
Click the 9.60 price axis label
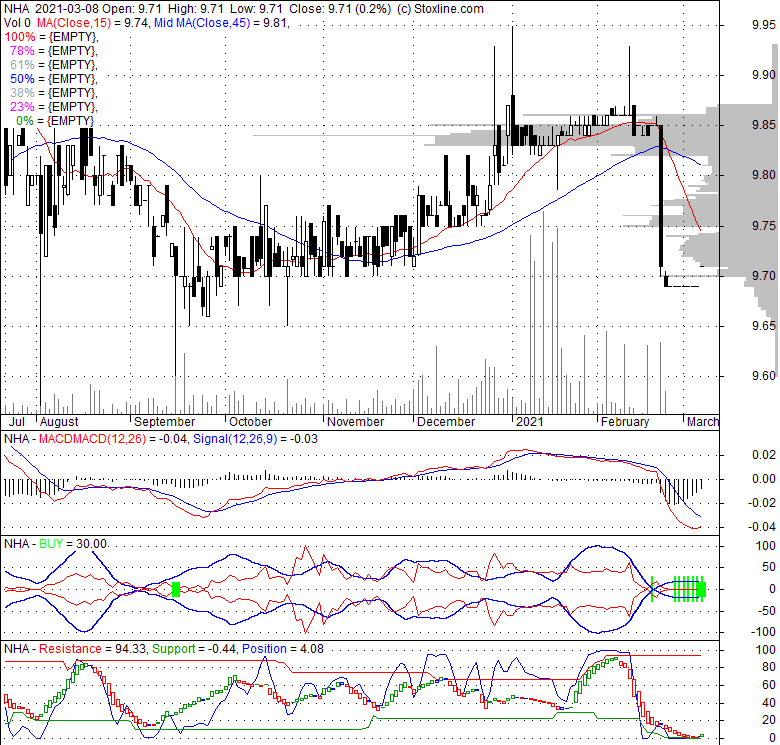[764, 376]
